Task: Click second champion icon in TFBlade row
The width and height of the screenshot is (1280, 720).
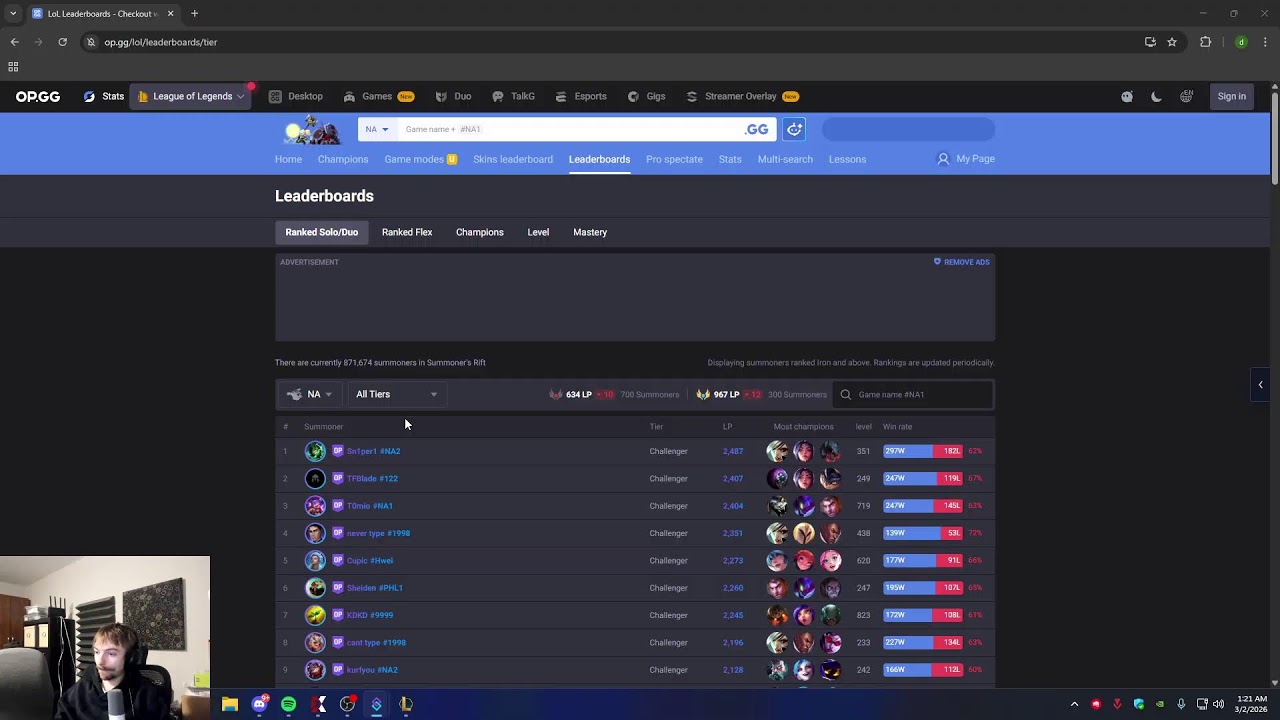Action: pyautogui.click(x=803, y=478)
